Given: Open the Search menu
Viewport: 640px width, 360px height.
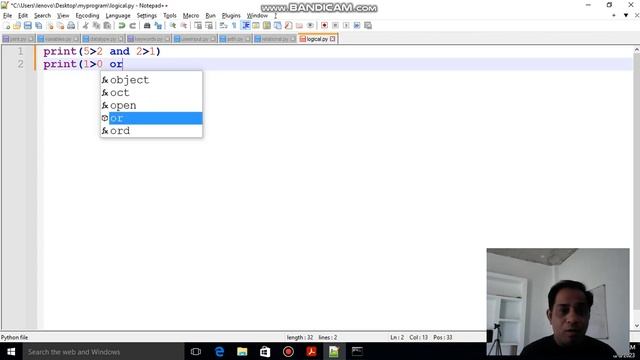Looking at the screenshot, I should point(42,16).
